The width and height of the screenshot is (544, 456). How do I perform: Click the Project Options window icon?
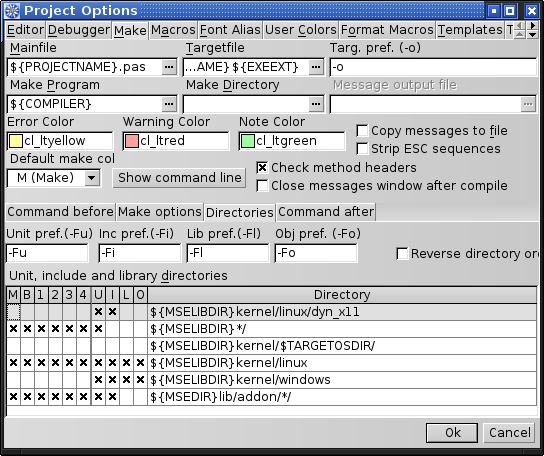pos(12,11)
